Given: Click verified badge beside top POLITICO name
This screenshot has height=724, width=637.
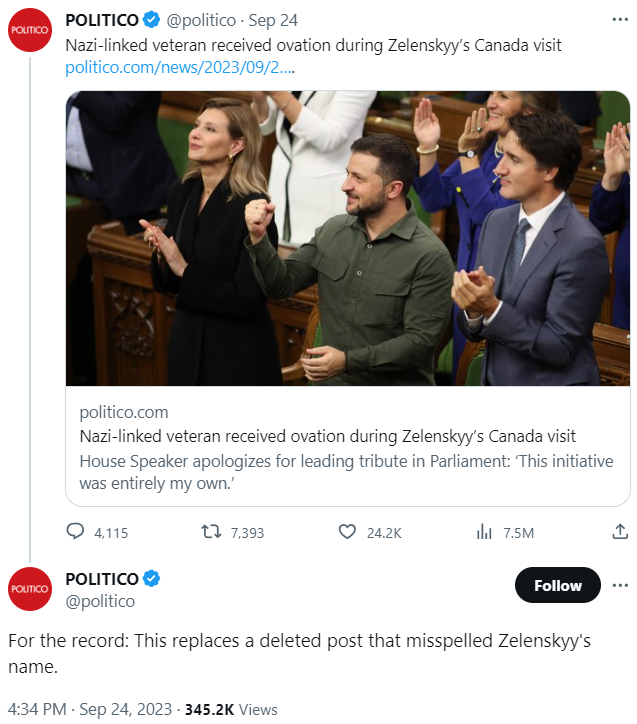Looking at the screenshot, I should tap(151, 20).
